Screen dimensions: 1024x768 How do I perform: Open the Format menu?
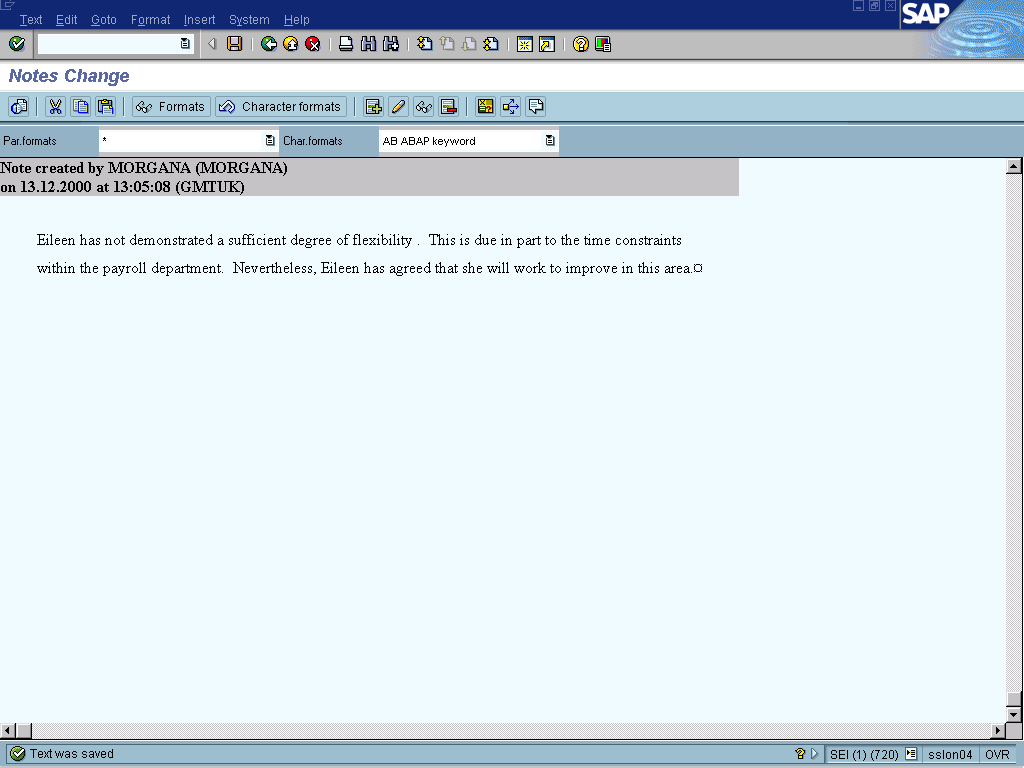click(x=150, y=20)
